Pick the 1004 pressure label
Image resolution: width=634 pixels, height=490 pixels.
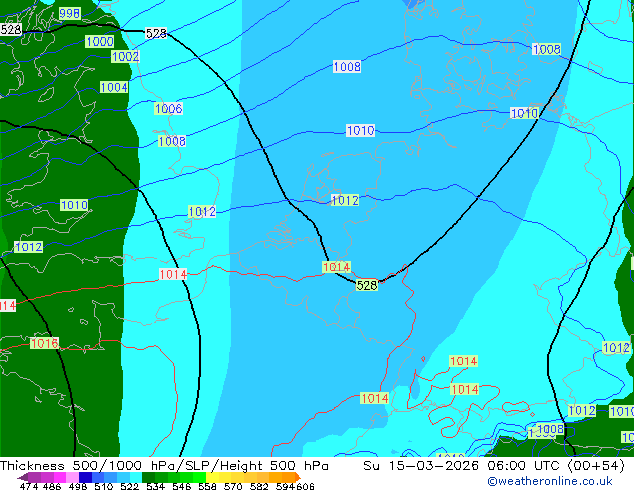pyautogui.click(x=114, y=87)
